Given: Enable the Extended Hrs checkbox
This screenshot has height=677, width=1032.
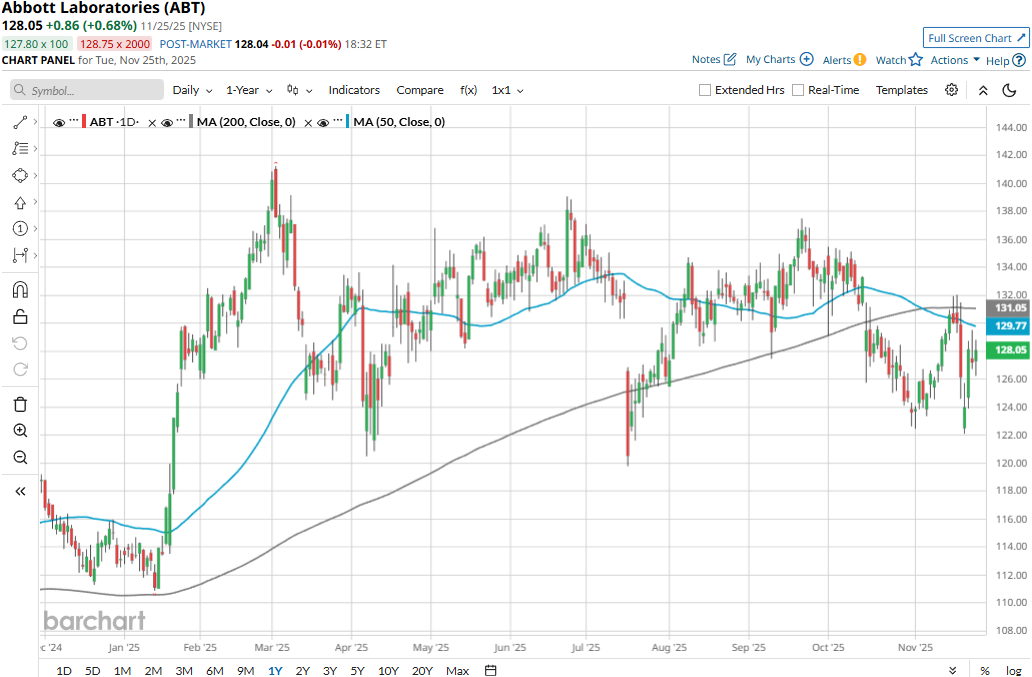Looking at the screenshot, I should coord(705,90).
